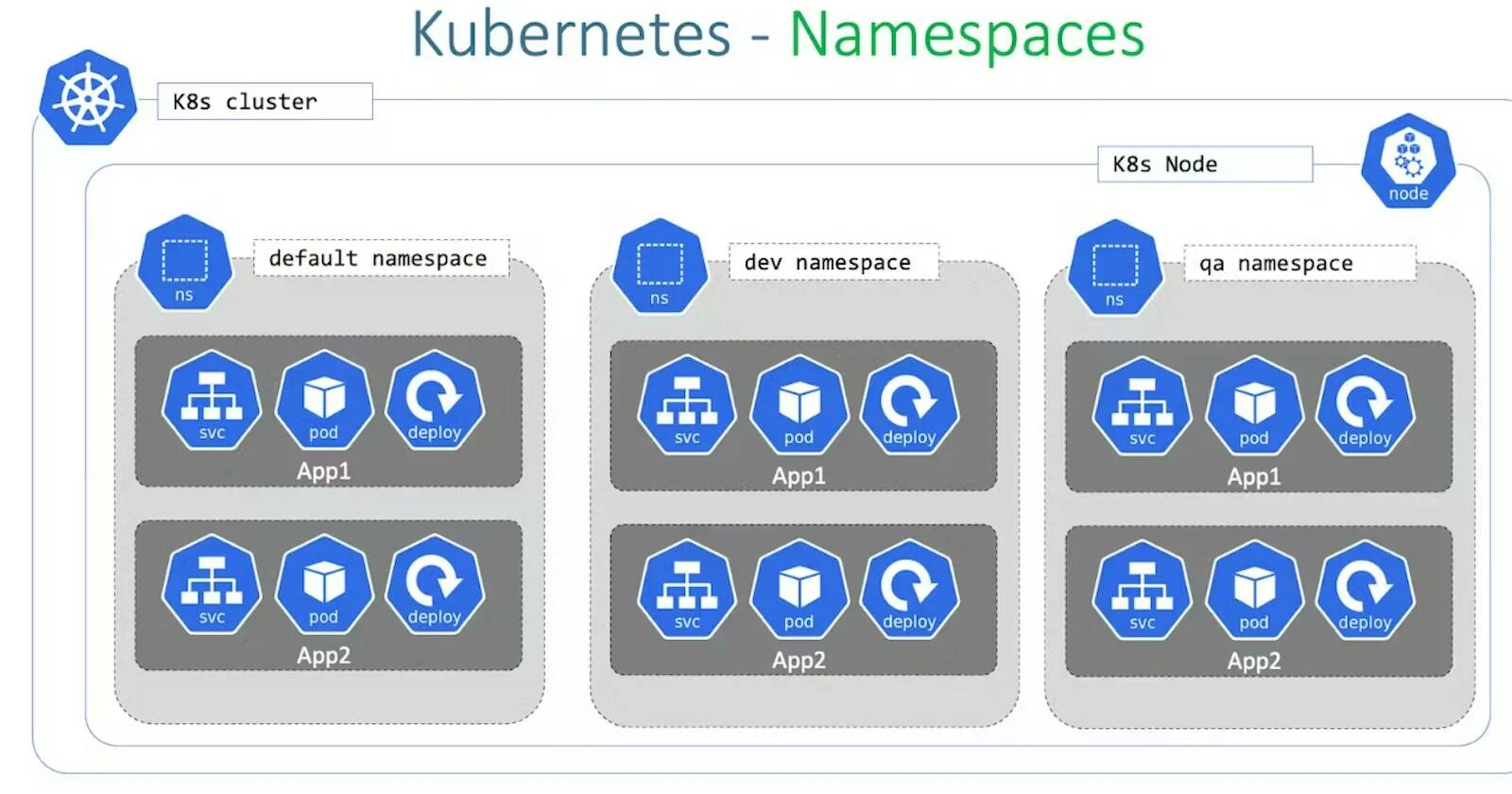Click 'App2' text in dev namespace

[x=799, y=660]
